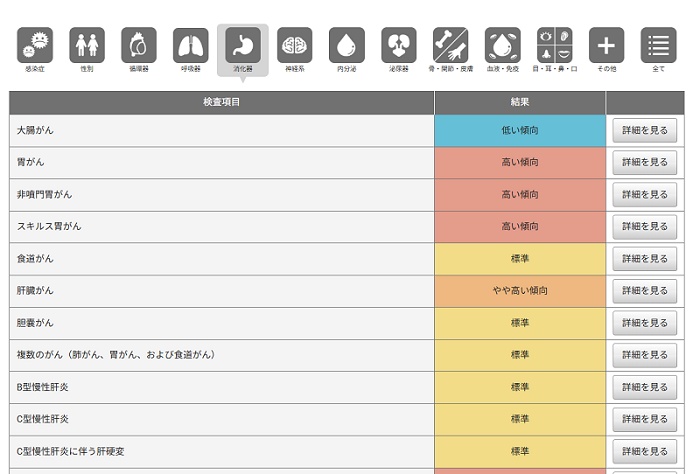Image resolution: width=700 pixels, height=474 pixels.
Task: Show details for 肝臓がん row
Action: coord(645,291)
